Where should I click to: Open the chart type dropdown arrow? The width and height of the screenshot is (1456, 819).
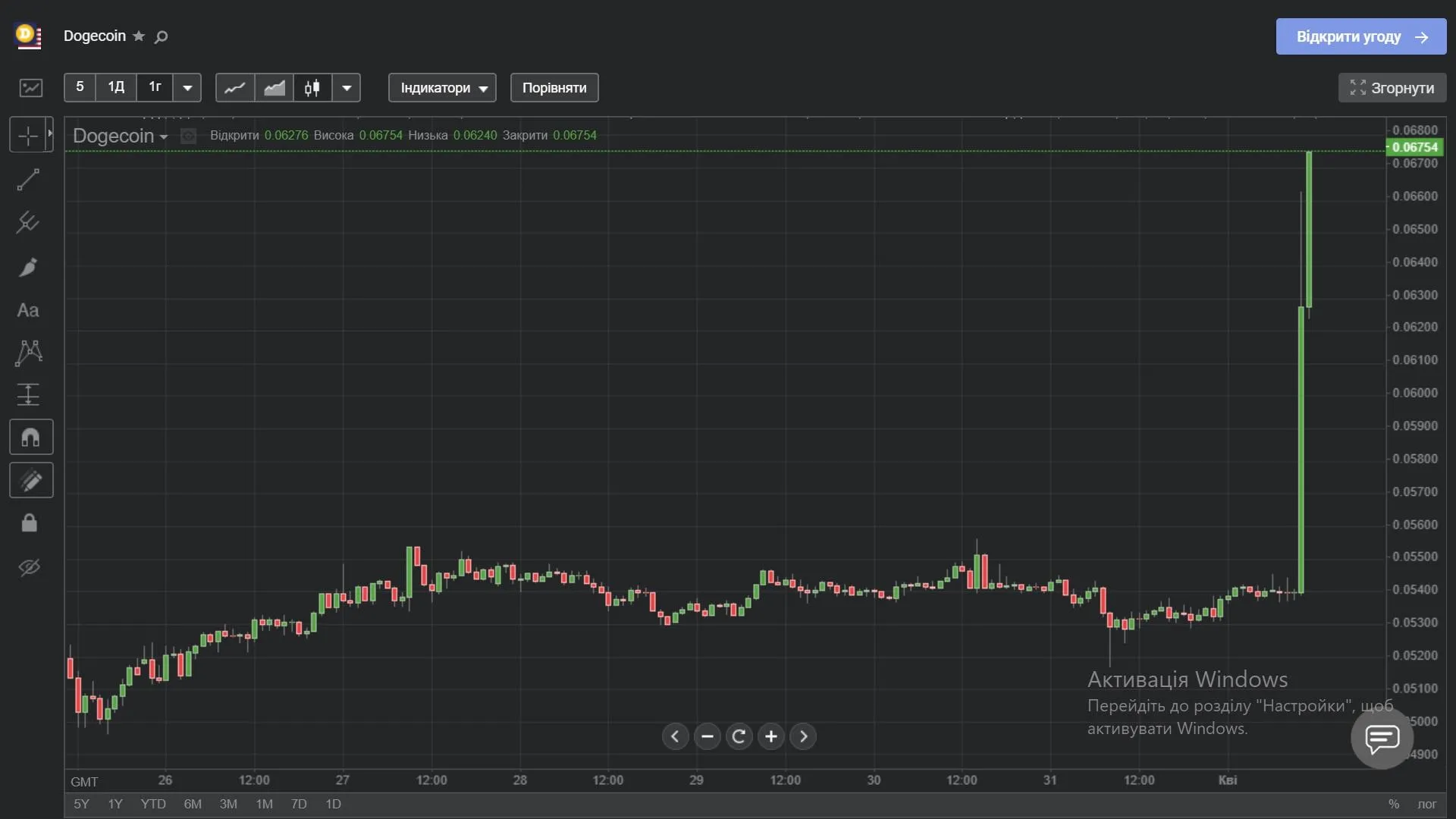tap(347, 88)
